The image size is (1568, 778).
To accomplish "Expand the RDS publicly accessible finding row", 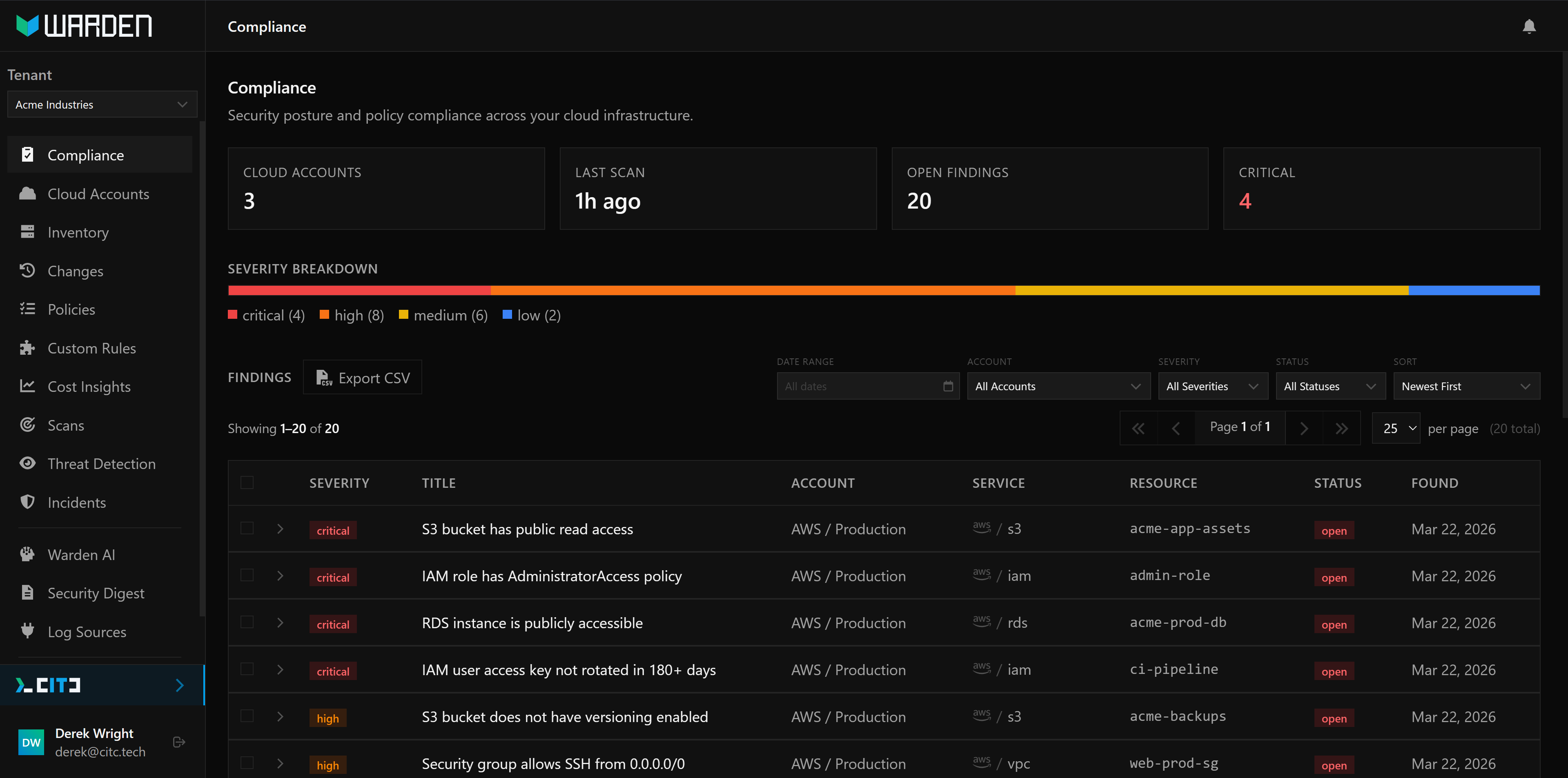I will 280,622.
